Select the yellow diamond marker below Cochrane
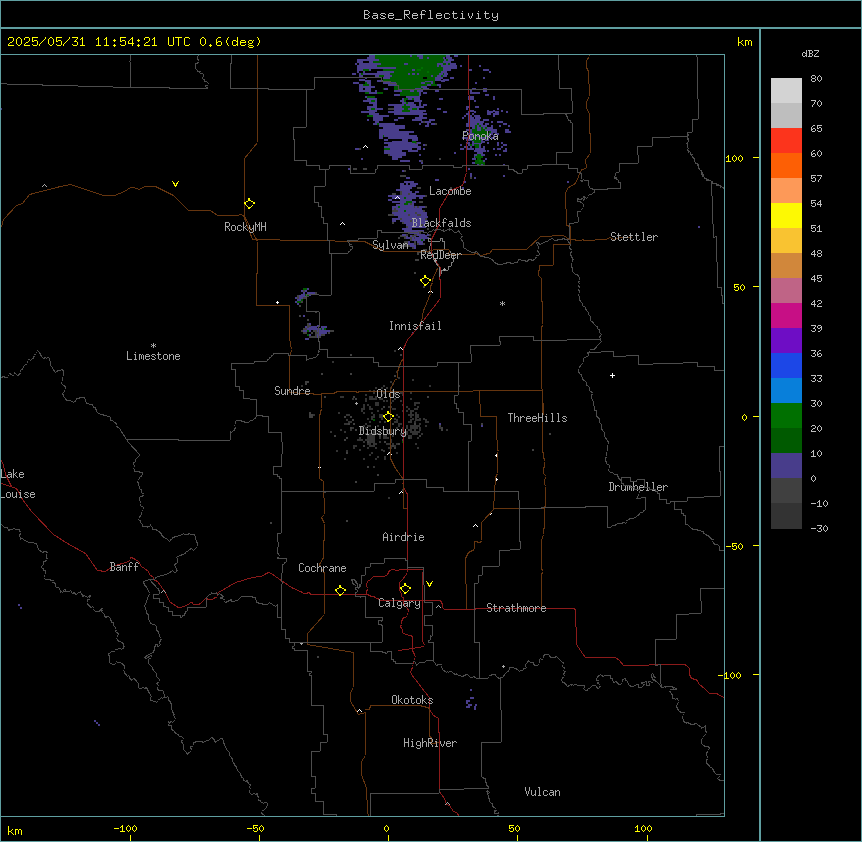This screenshot has width=862, height=842. 340,590
